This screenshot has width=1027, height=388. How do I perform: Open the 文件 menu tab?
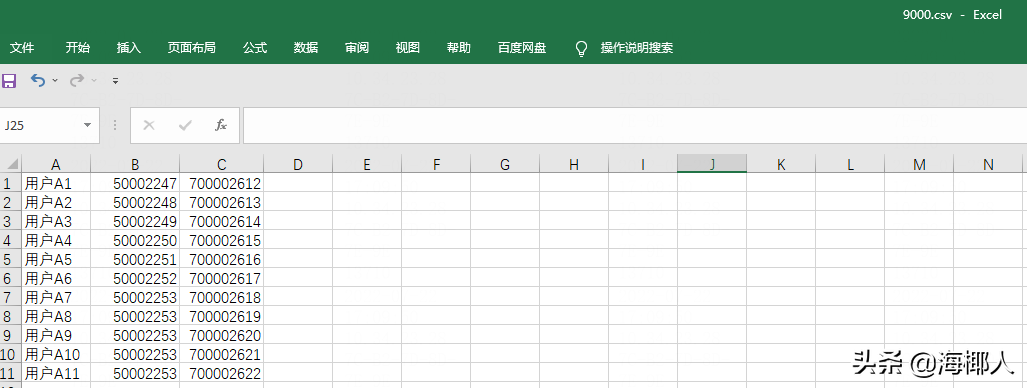[x=22, y=48]
